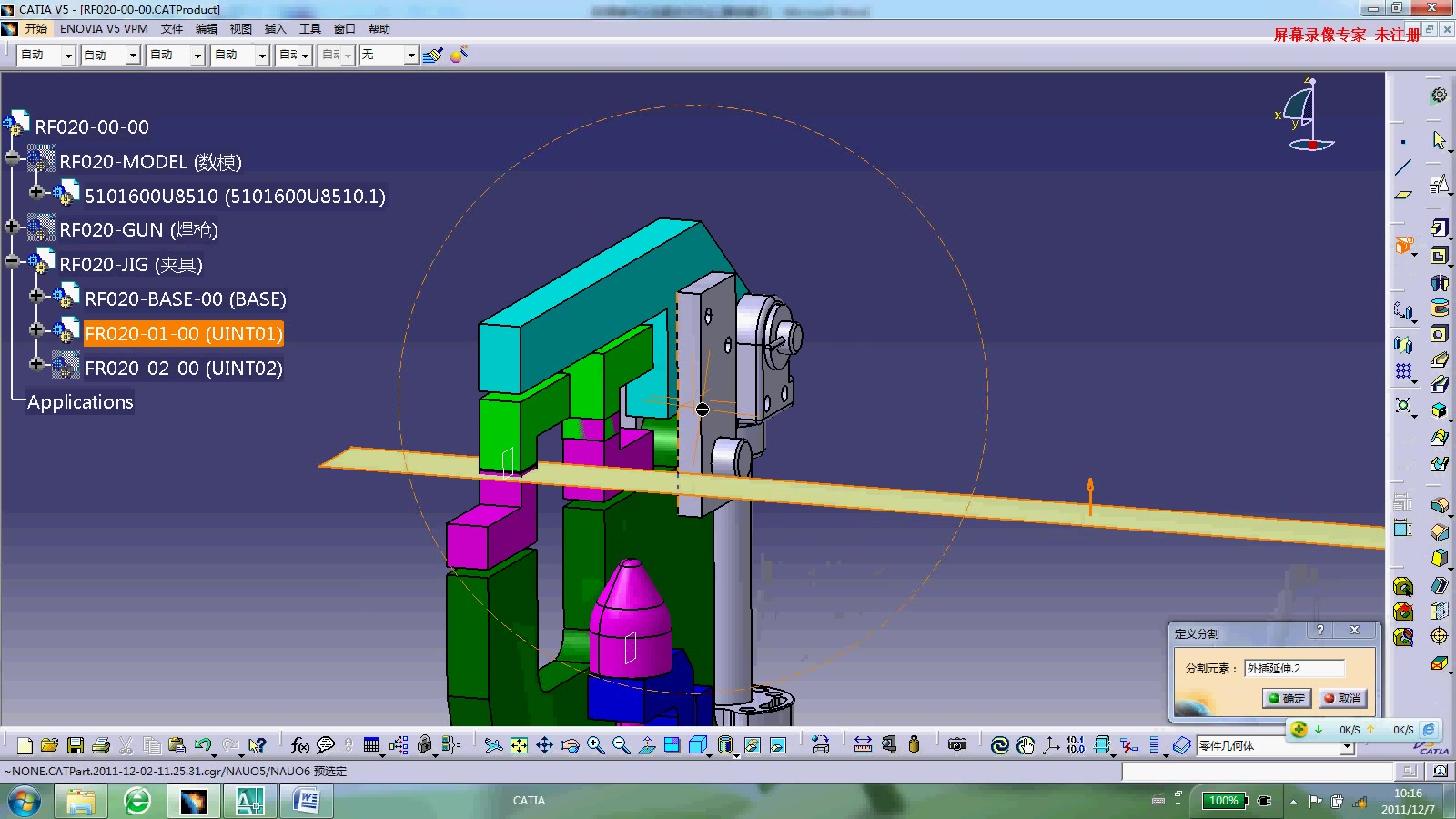Click the Pad extrusion icon
The image size is (1456, 819).
pos(1439,227)
